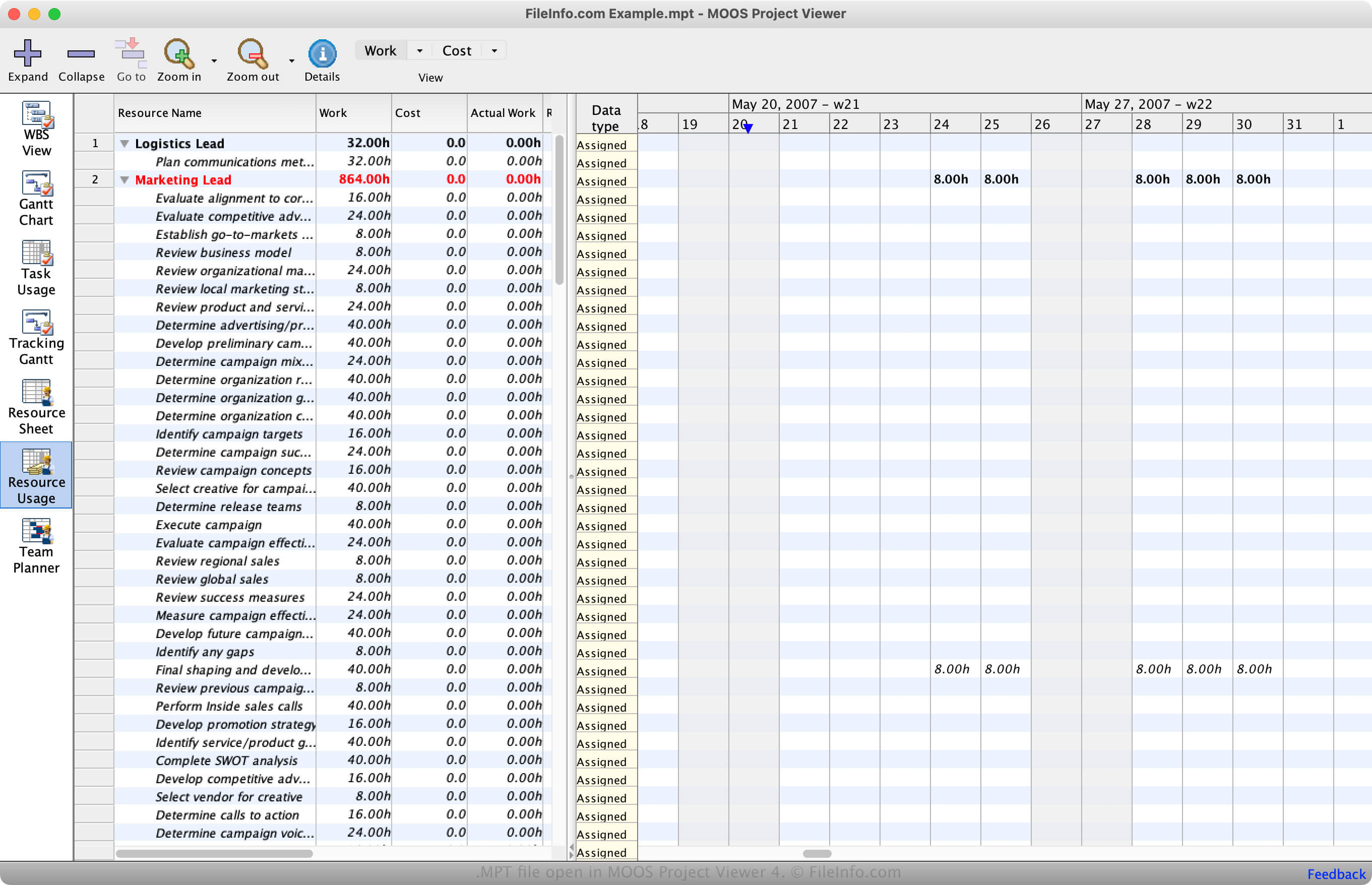Image resolution: width=1372 pixels, height=885 pixels.
Task: Open the Details info icon
Action: coord(323,53)
